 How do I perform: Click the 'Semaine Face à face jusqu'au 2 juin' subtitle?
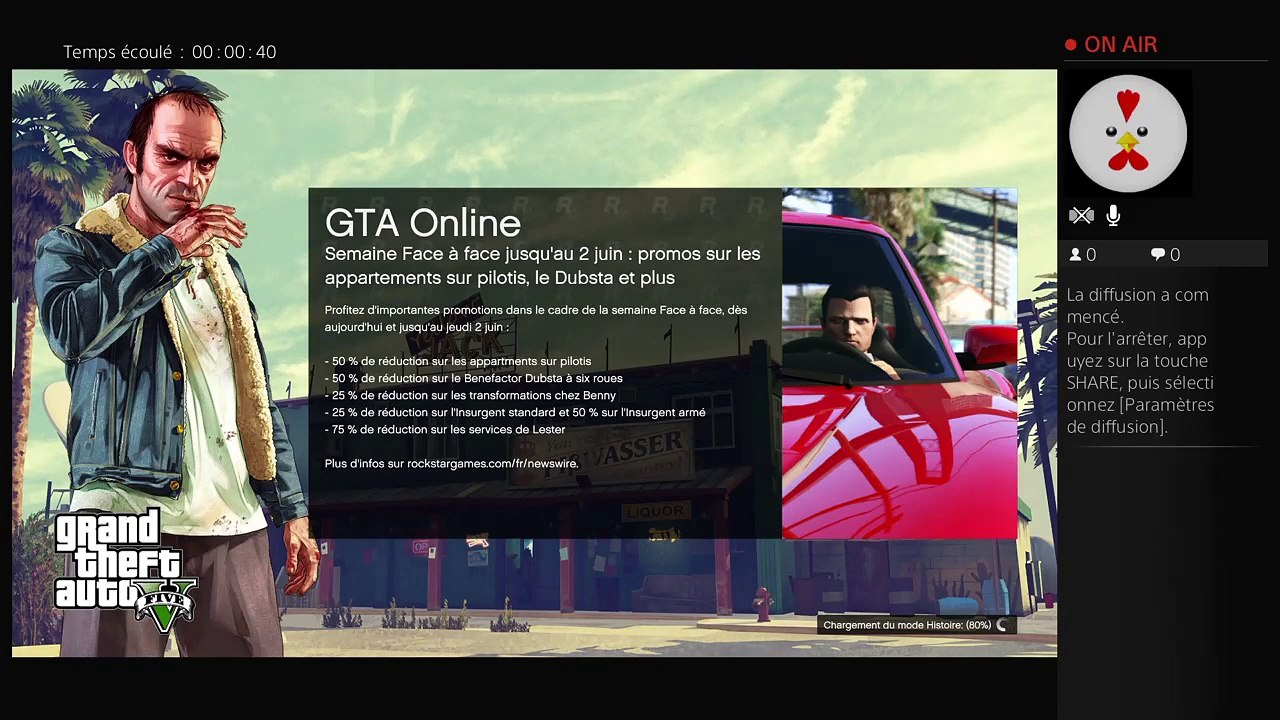[x=543, y=266]
